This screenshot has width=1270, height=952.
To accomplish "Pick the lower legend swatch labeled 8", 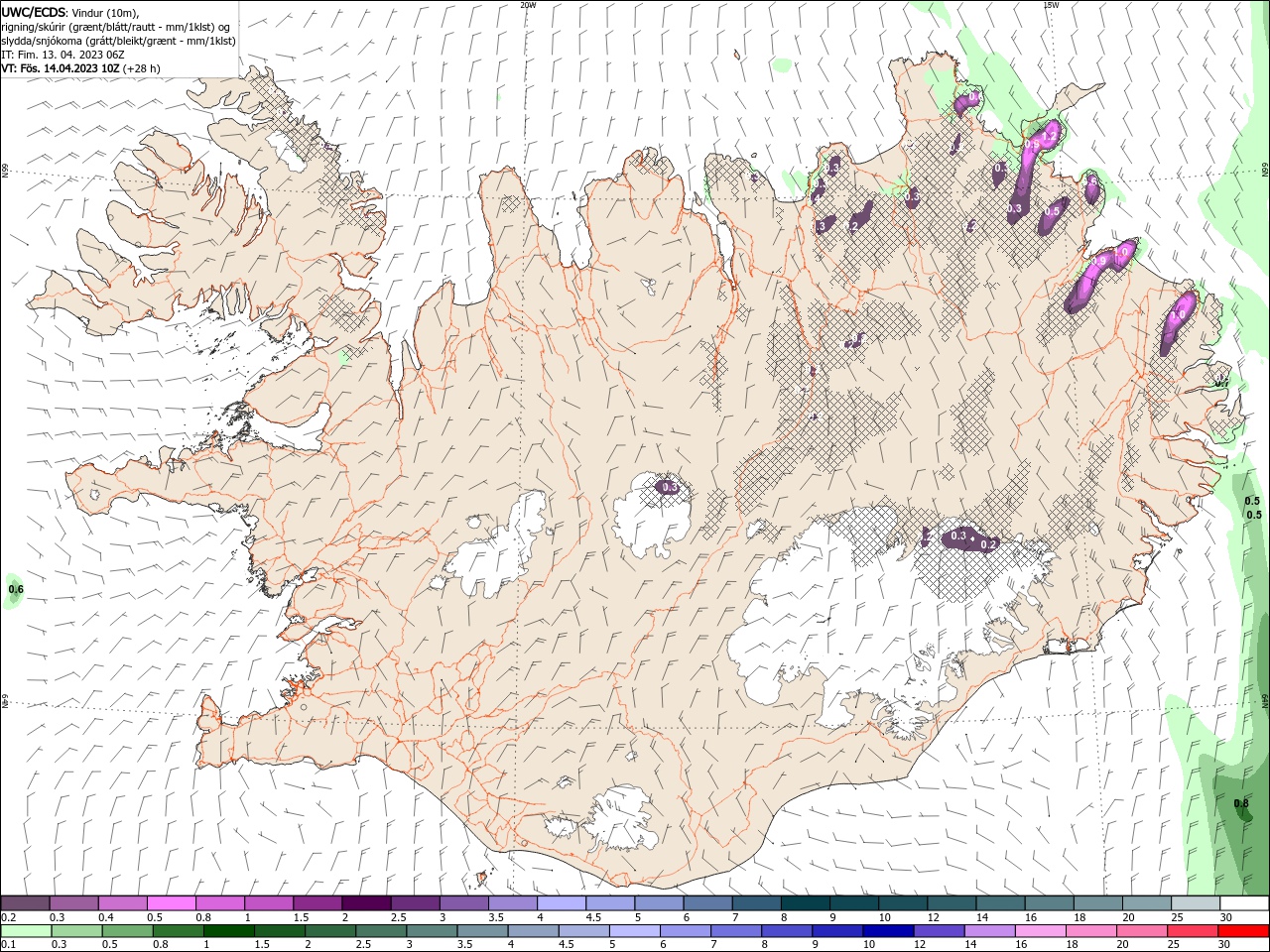I will 788,931.
